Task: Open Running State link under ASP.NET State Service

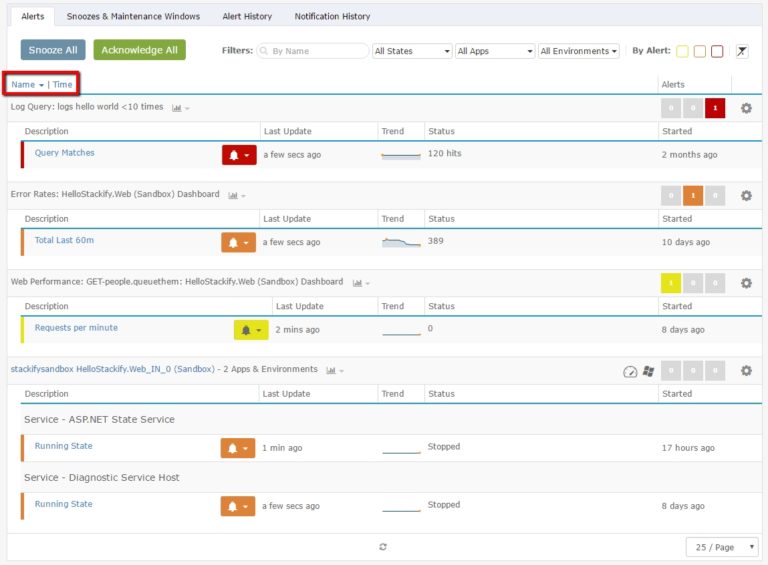Action: click(63, 446)
